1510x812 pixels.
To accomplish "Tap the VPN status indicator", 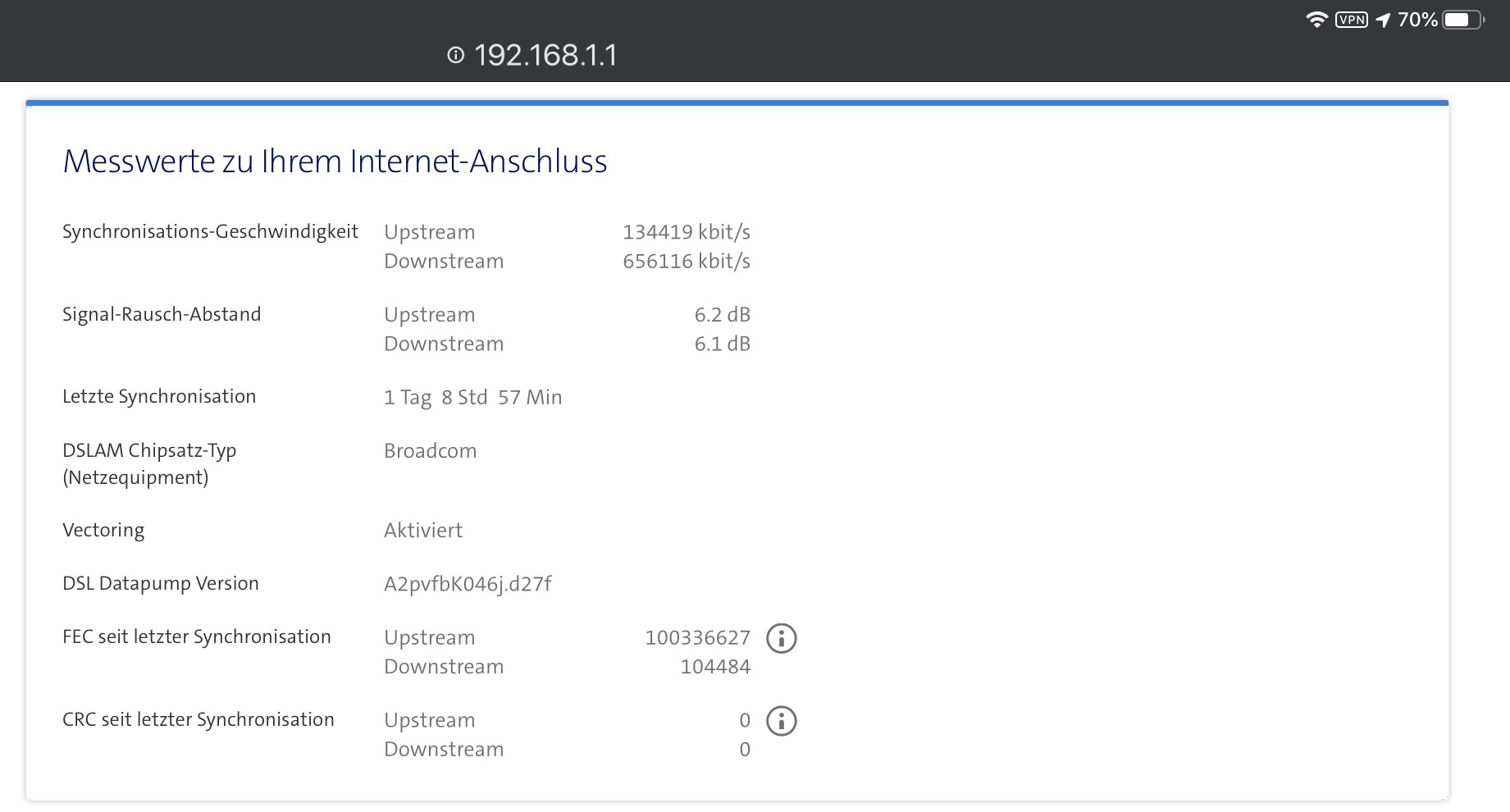I will pyautogui.click(x=1351, y=20).
